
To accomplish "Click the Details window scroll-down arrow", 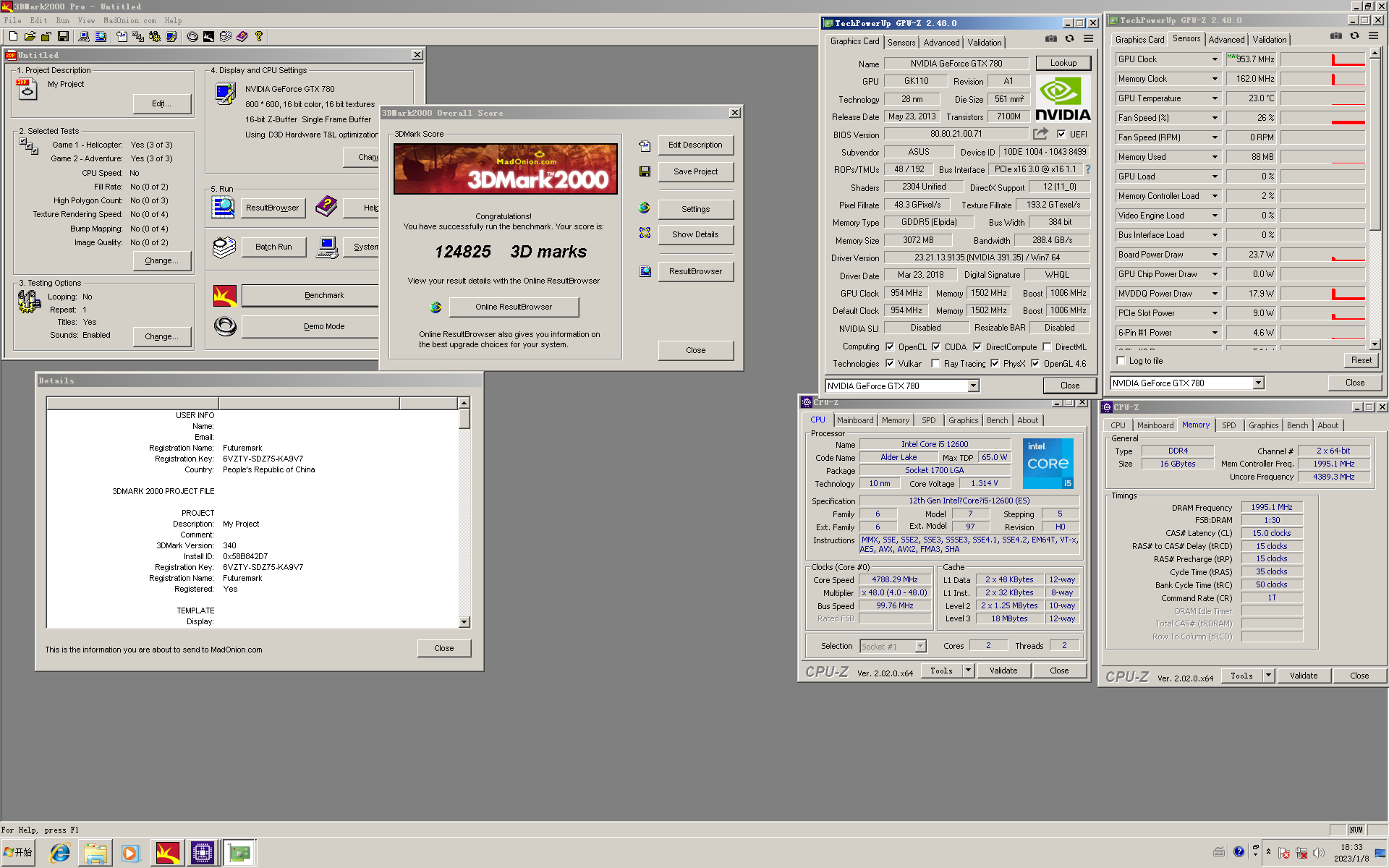I will click(464, 622).
